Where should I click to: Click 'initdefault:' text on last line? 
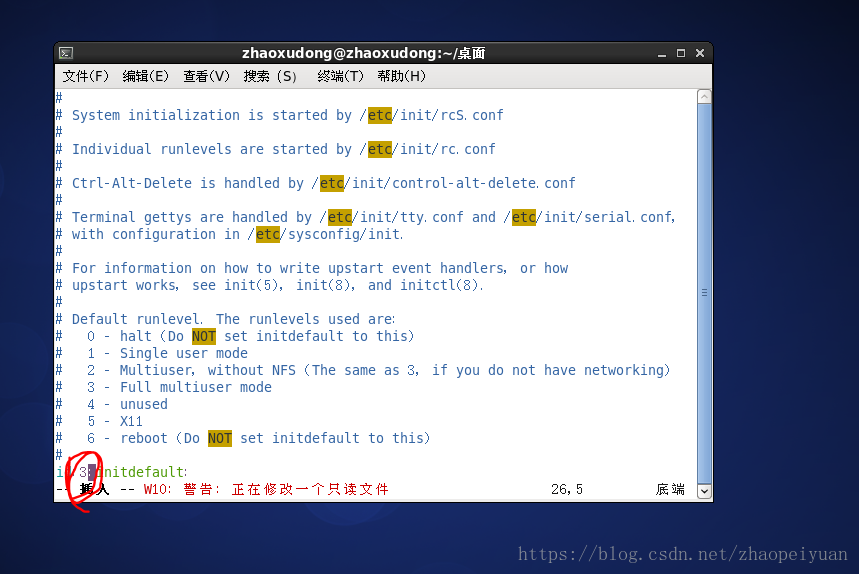142,472
